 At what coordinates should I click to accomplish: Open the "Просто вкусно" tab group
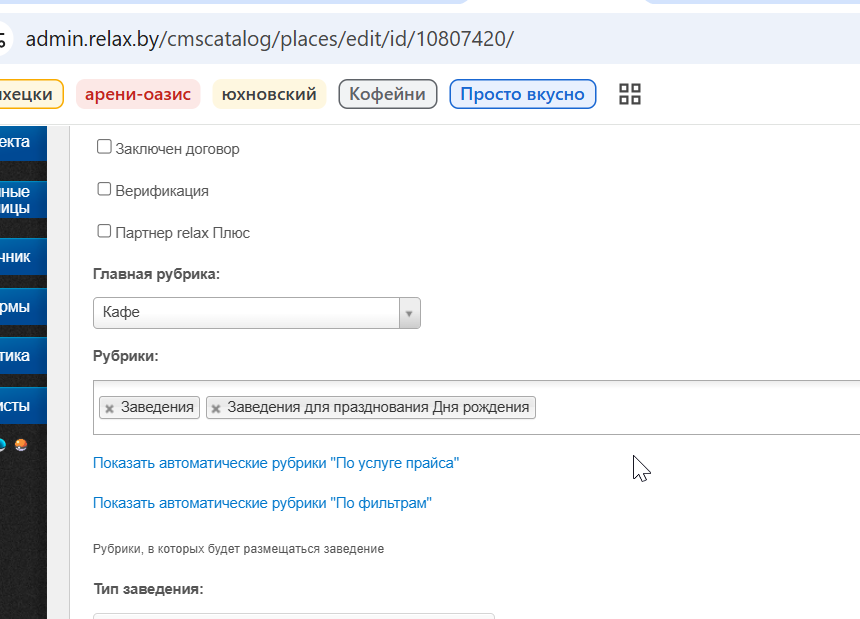523,94
